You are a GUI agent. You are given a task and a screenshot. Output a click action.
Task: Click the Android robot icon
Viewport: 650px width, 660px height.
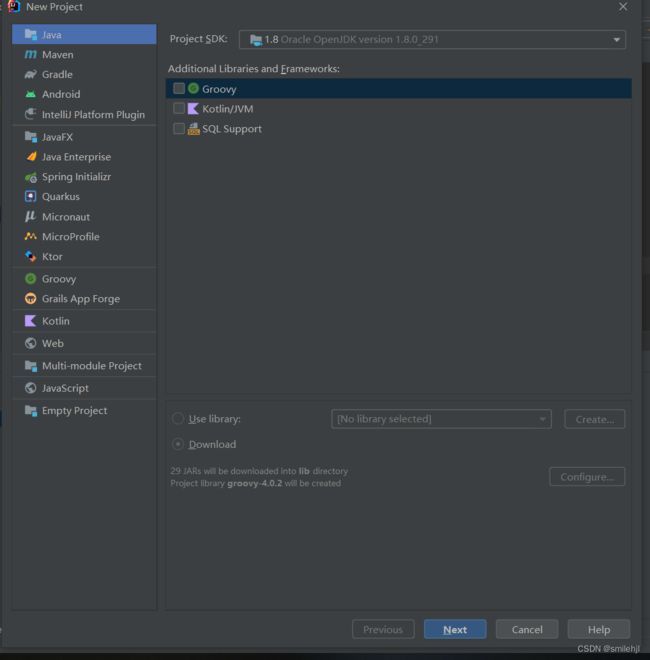pos(31,94)
